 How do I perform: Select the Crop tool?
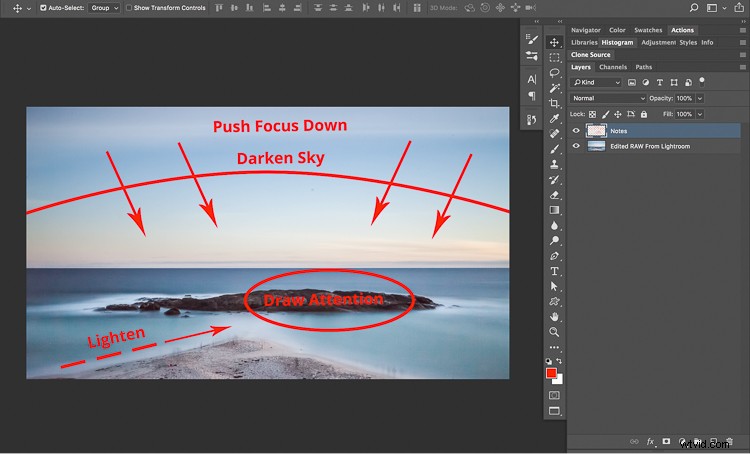coord(554,103)
